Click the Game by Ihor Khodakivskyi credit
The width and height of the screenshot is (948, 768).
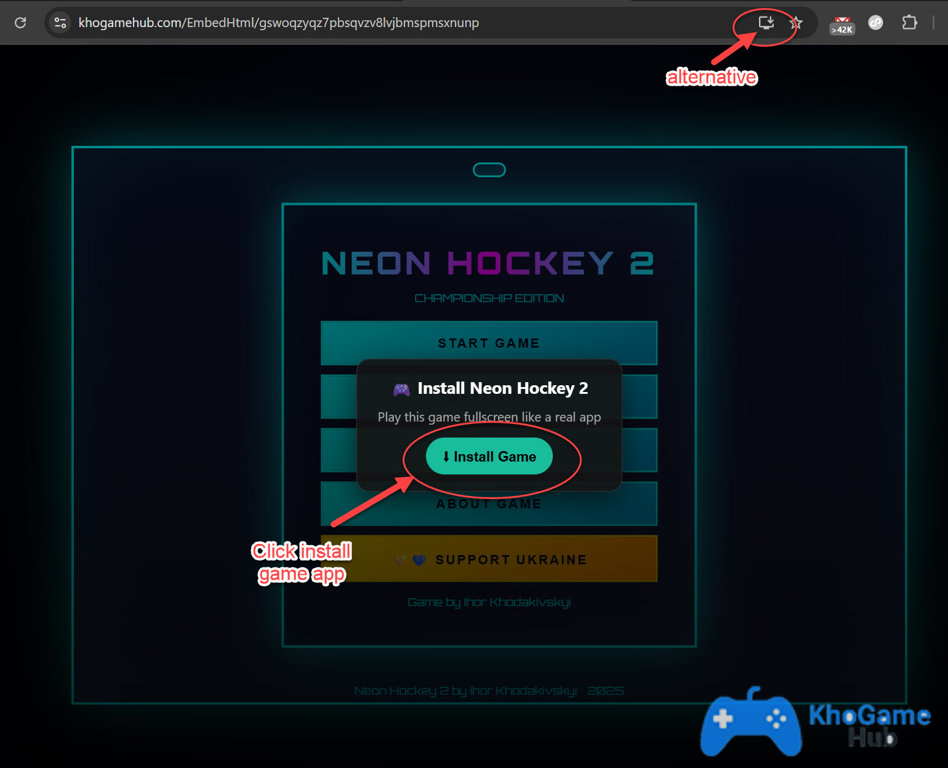[x=488, y=602]
